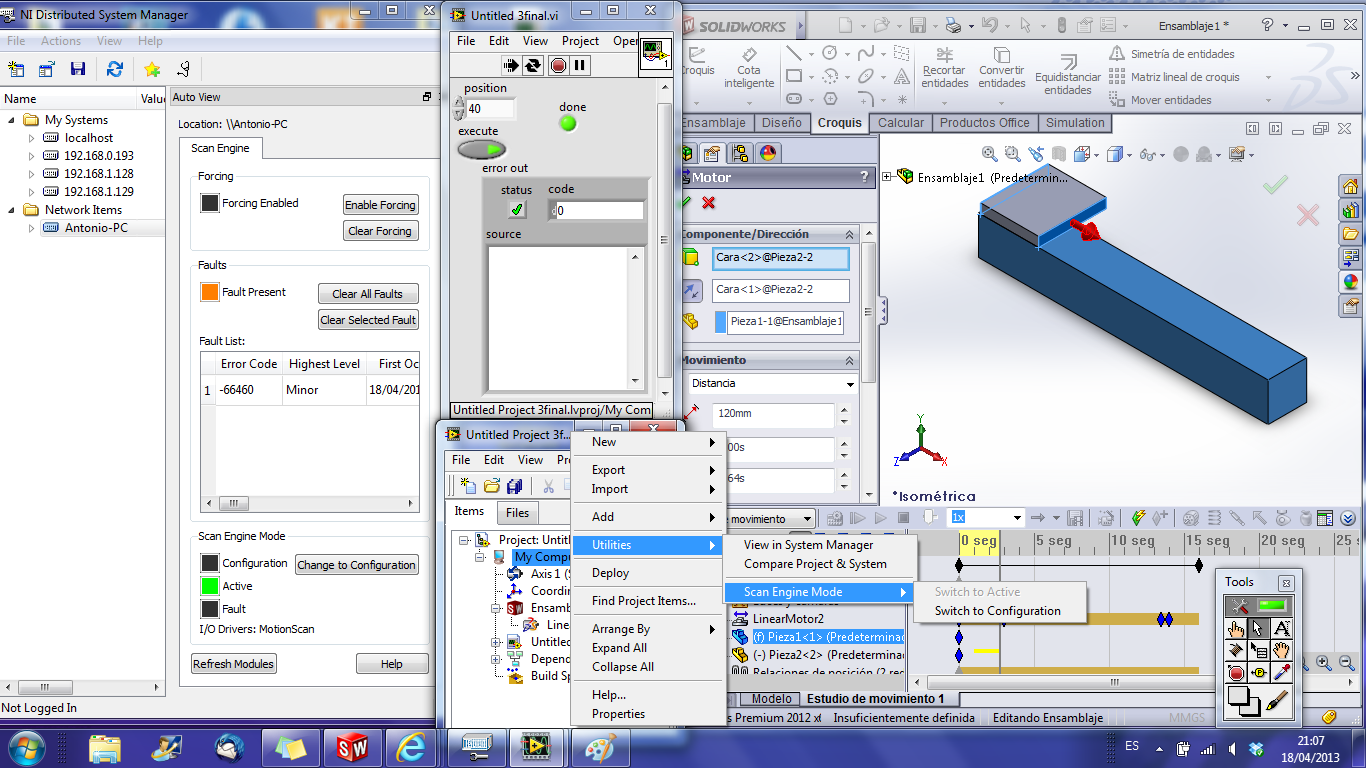
Task: Open the Modelo tab at bottom of SolidWorks
Action: pyautogui.click(x=771, y=699)
